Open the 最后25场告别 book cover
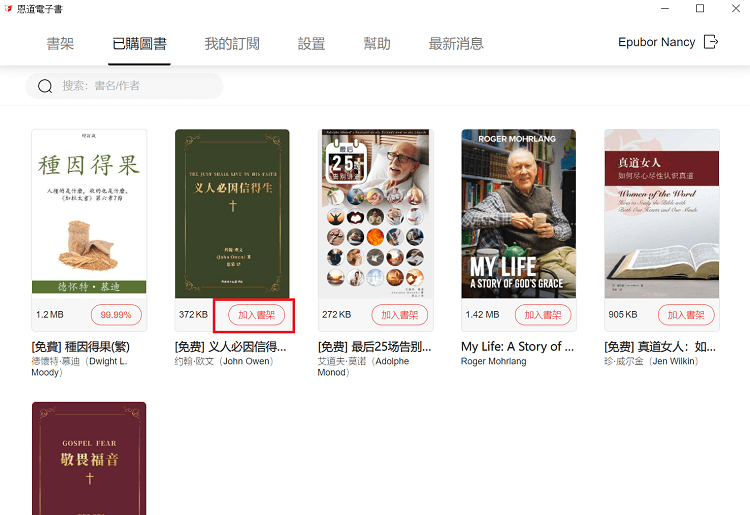The width and height of the screenshot is (750, 515). click(375, 213)
